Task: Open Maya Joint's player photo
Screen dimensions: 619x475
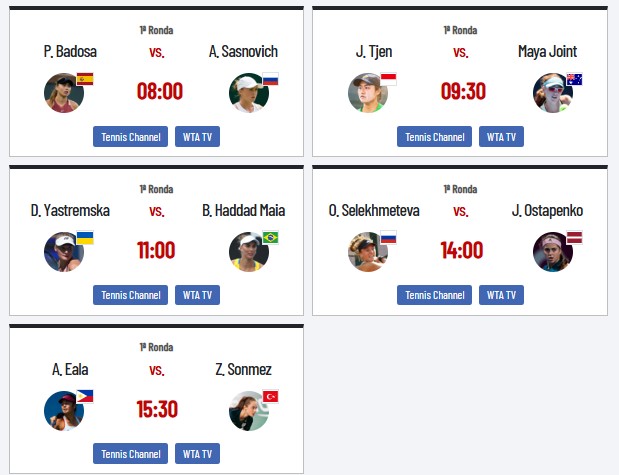Action: point(553,93)
